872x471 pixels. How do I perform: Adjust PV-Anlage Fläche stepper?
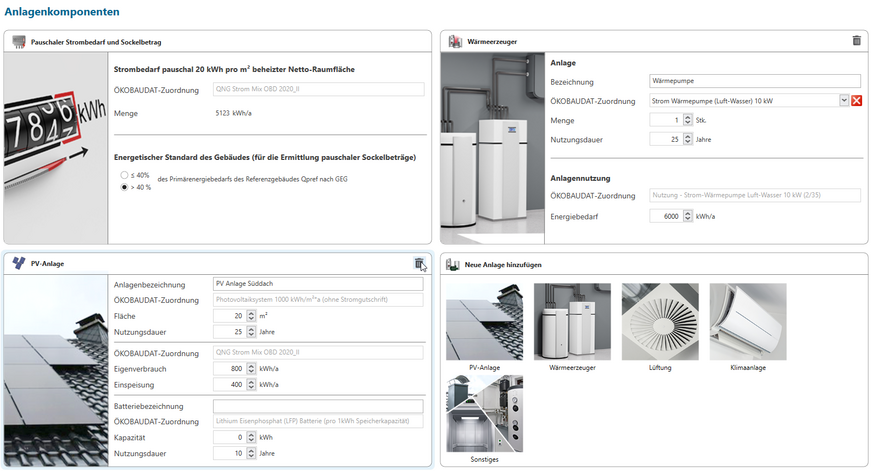coord(249,316)
